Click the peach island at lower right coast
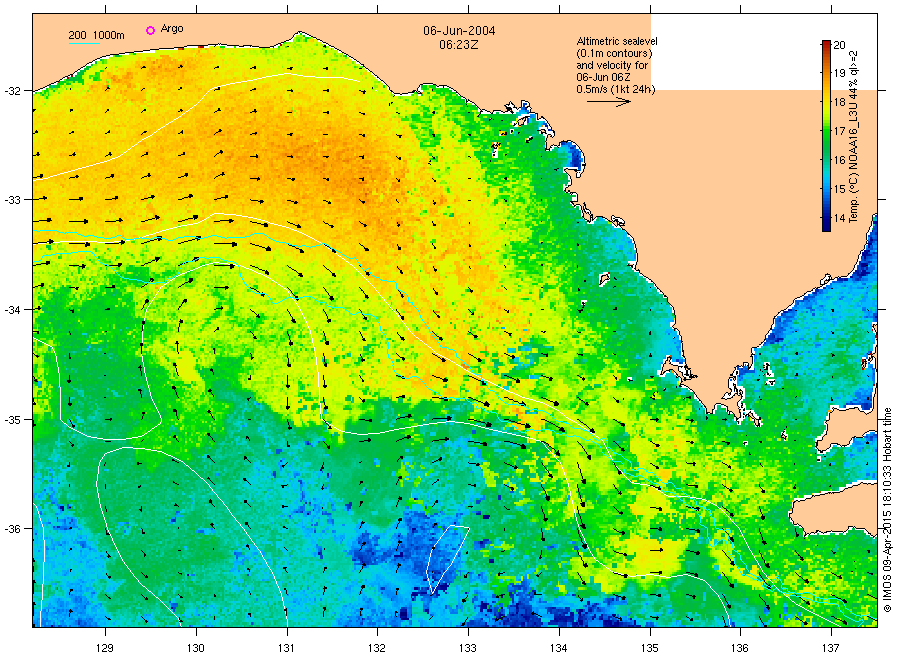 coord(832,508)
